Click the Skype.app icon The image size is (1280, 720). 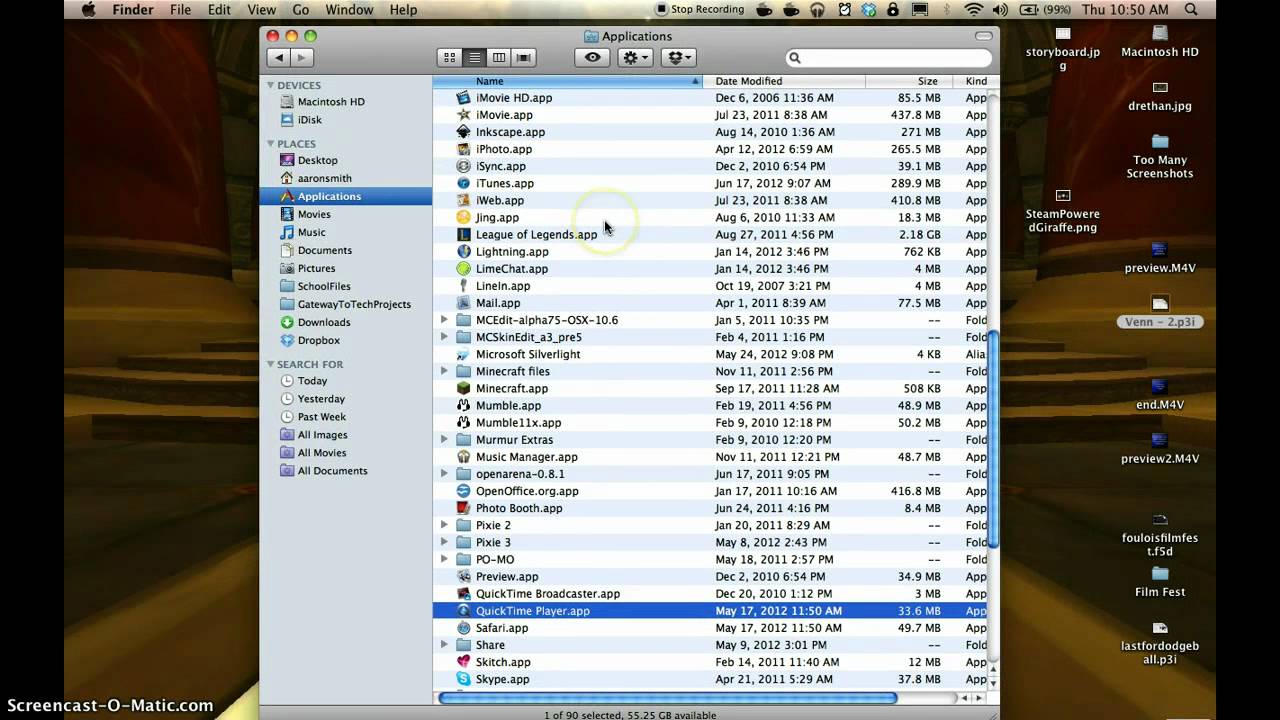pyautogui.click(x=463, y=679)
